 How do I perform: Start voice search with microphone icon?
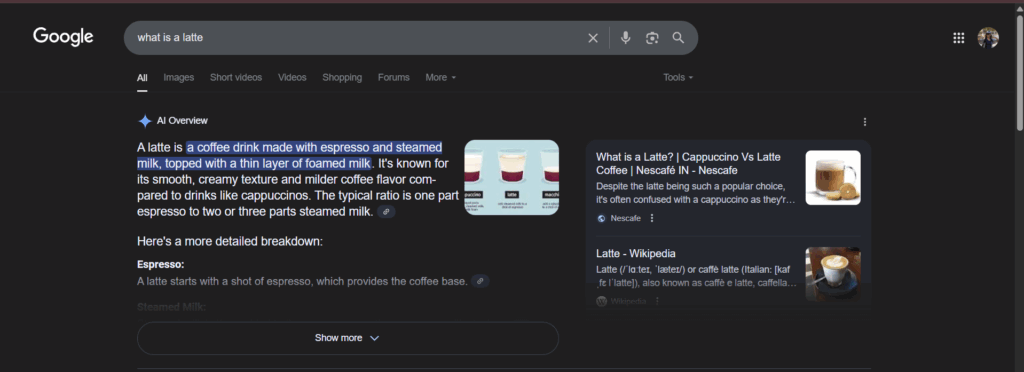(626, 38)
